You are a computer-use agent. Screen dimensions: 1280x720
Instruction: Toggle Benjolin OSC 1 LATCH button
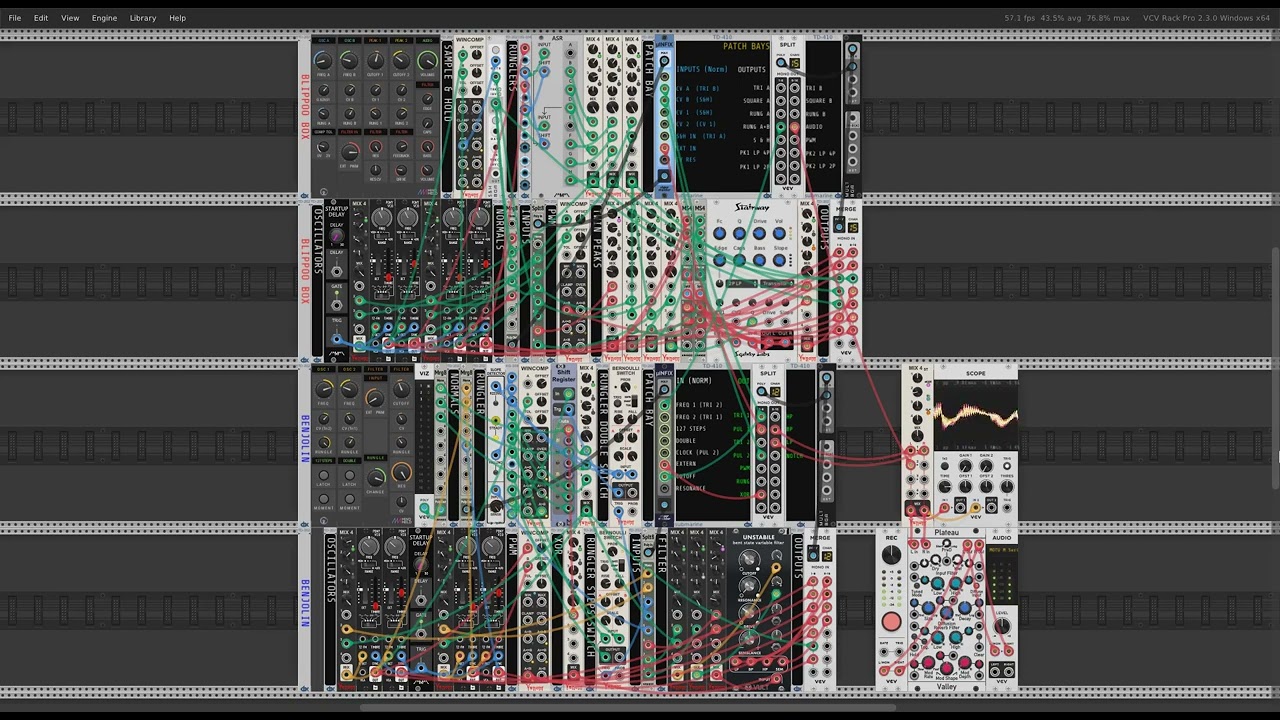324,475
